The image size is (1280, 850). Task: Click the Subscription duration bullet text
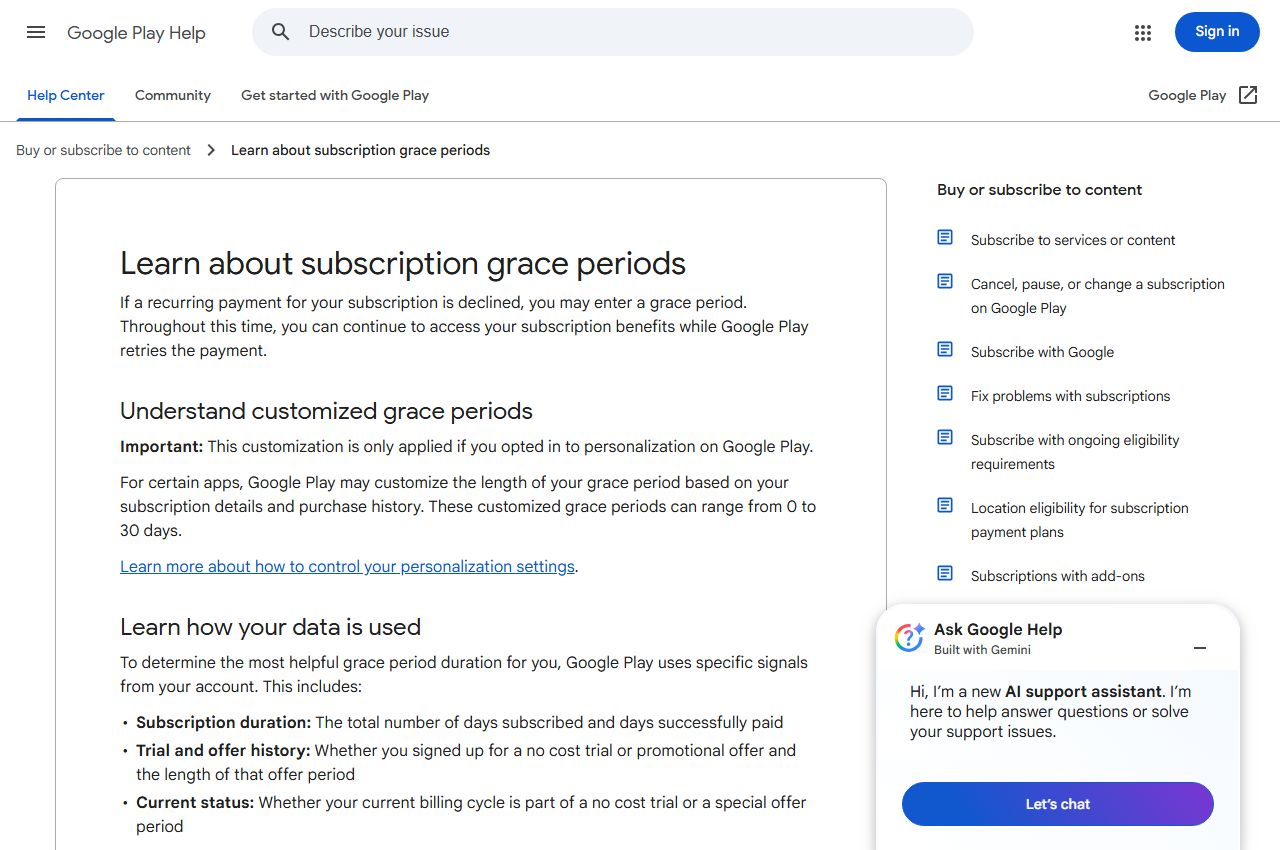[460, 722]
